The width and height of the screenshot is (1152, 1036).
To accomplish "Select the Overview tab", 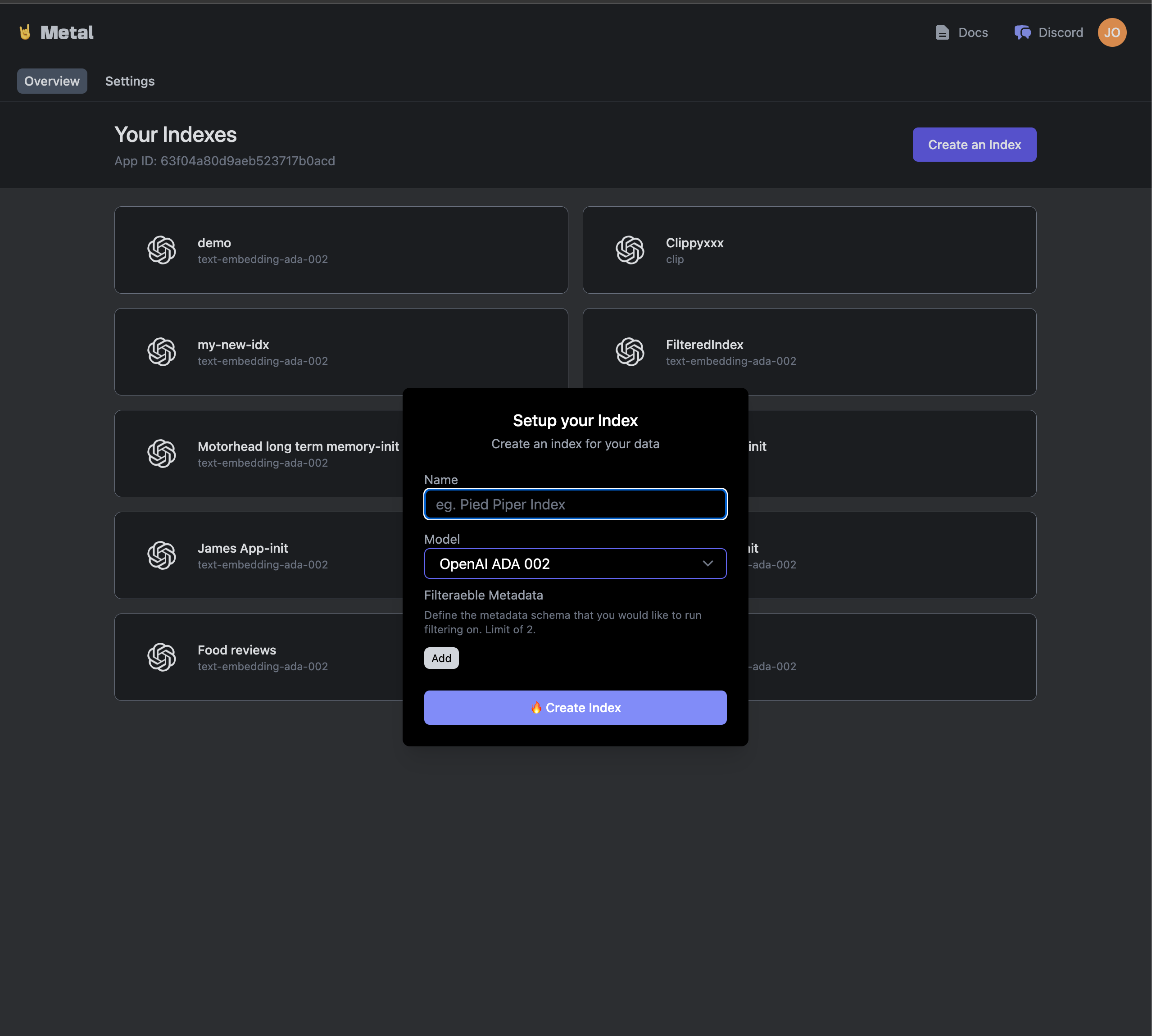I will [x=52, y=82].
